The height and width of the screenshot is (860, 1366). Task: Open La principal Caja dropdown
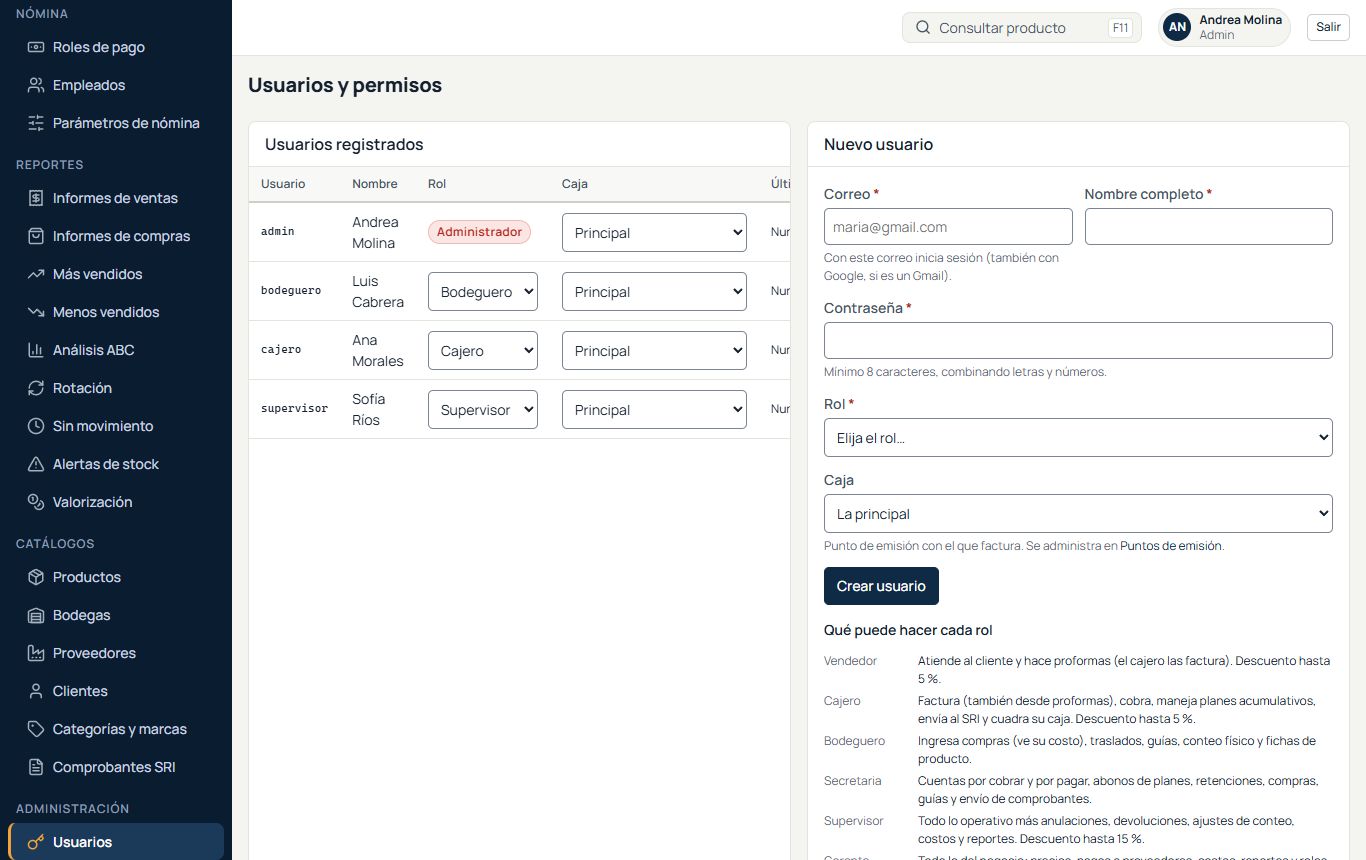[x=1078, y=514]
